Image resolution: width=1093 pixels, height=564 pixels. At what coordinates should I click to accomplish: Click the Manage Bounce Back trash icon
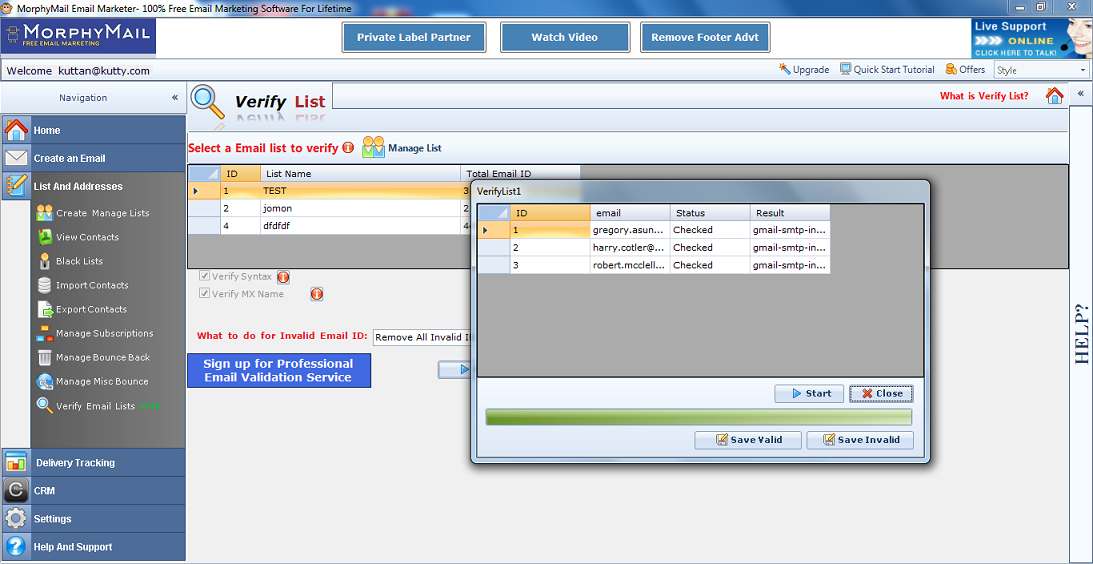45,357
